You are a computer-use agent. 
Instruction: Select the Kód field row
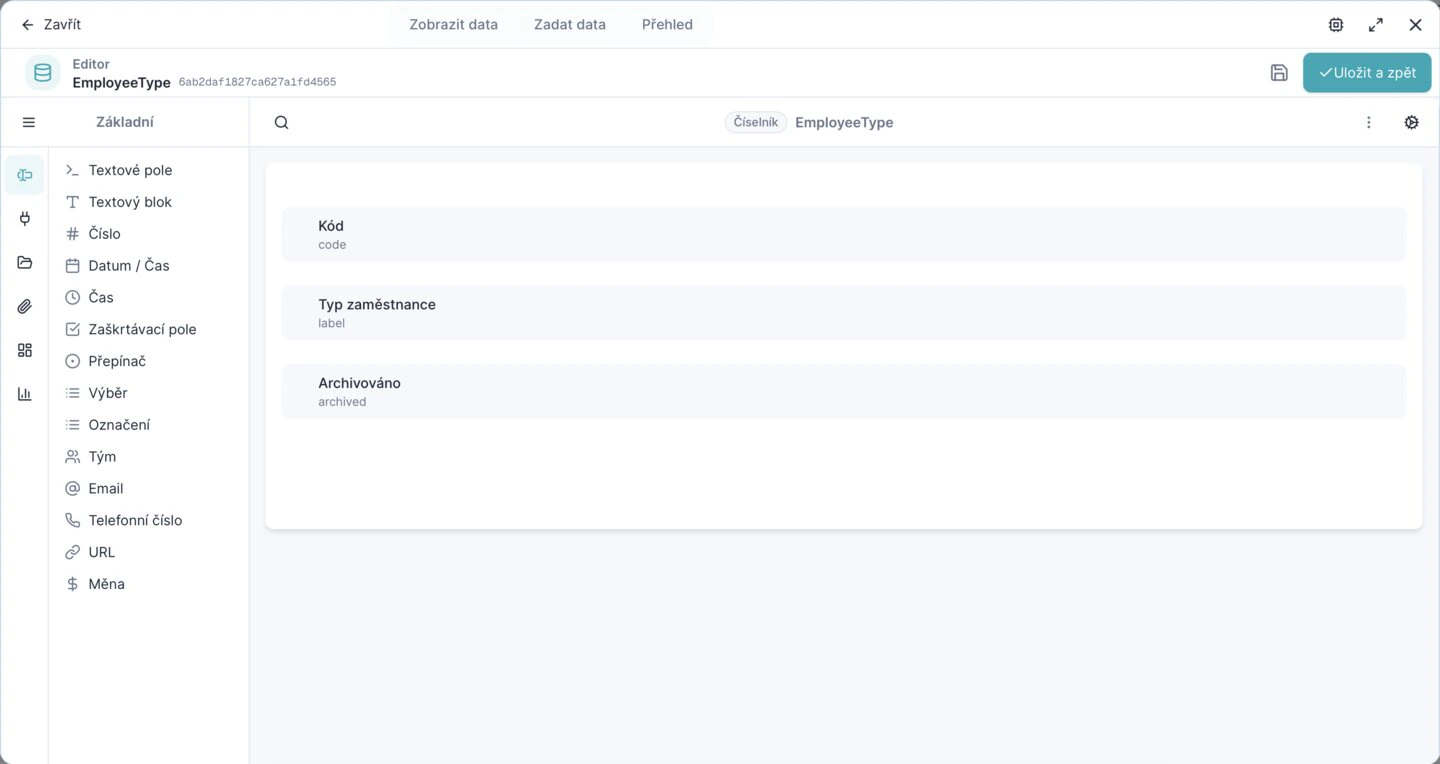(x=843, y=234)
